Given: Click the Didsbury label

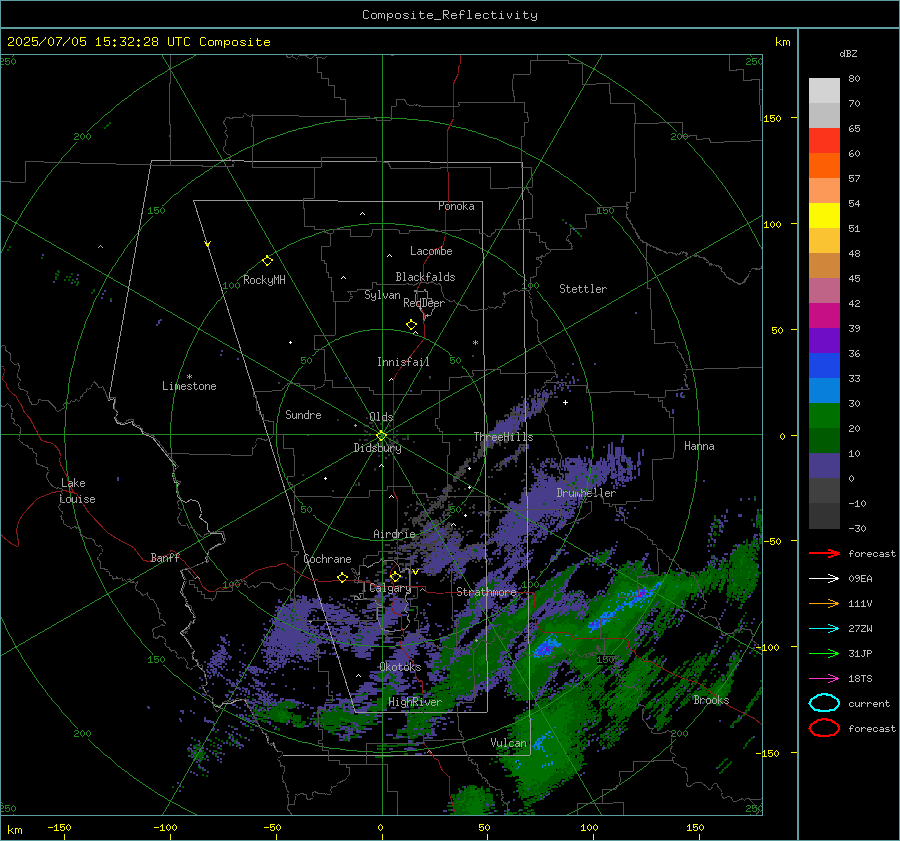Looking at the screenshot, I should [x=377, y=448].
